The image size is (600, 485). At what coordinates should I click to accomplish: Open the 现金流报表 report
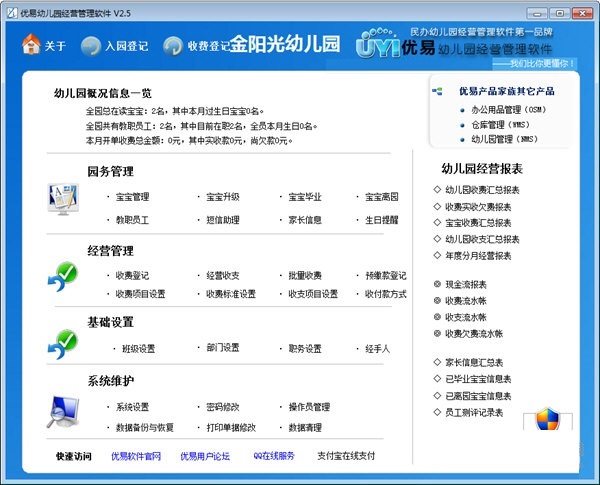tap(466, 284)
